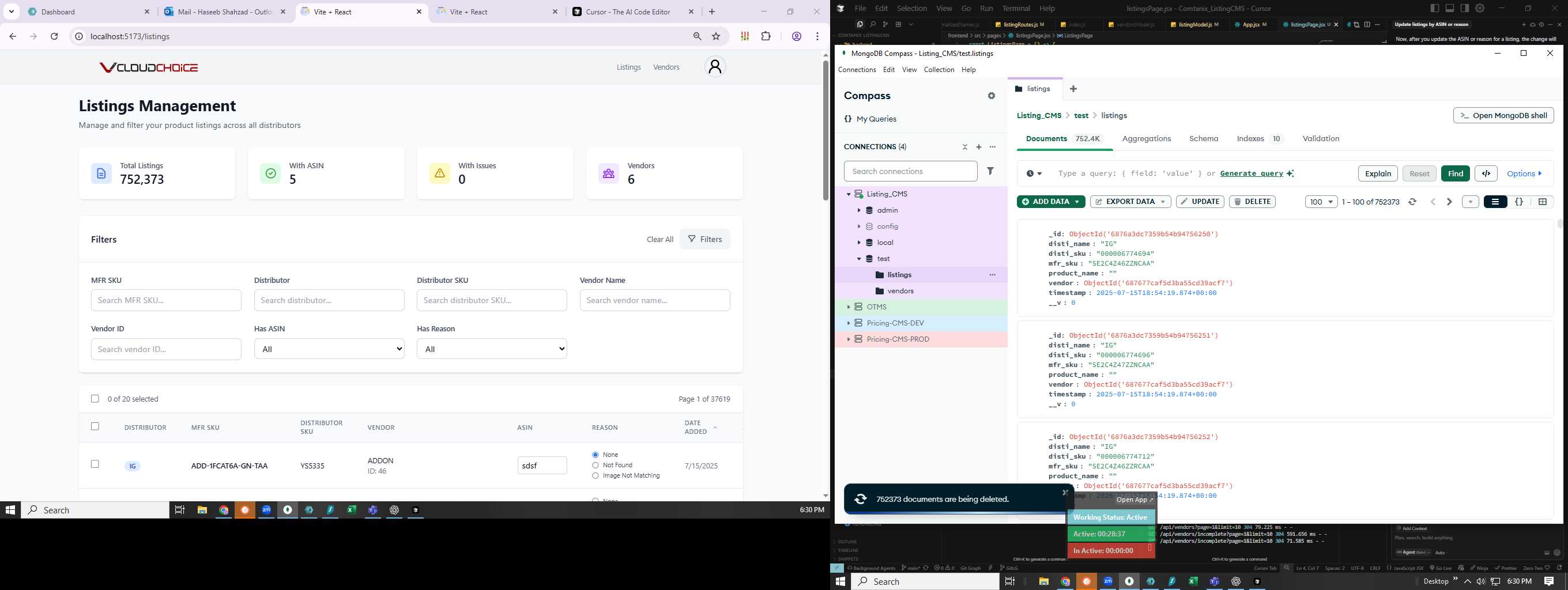Collapse all connections icon in Compass
Viewport: 1568px width, 590px height.
pos(965,147)
